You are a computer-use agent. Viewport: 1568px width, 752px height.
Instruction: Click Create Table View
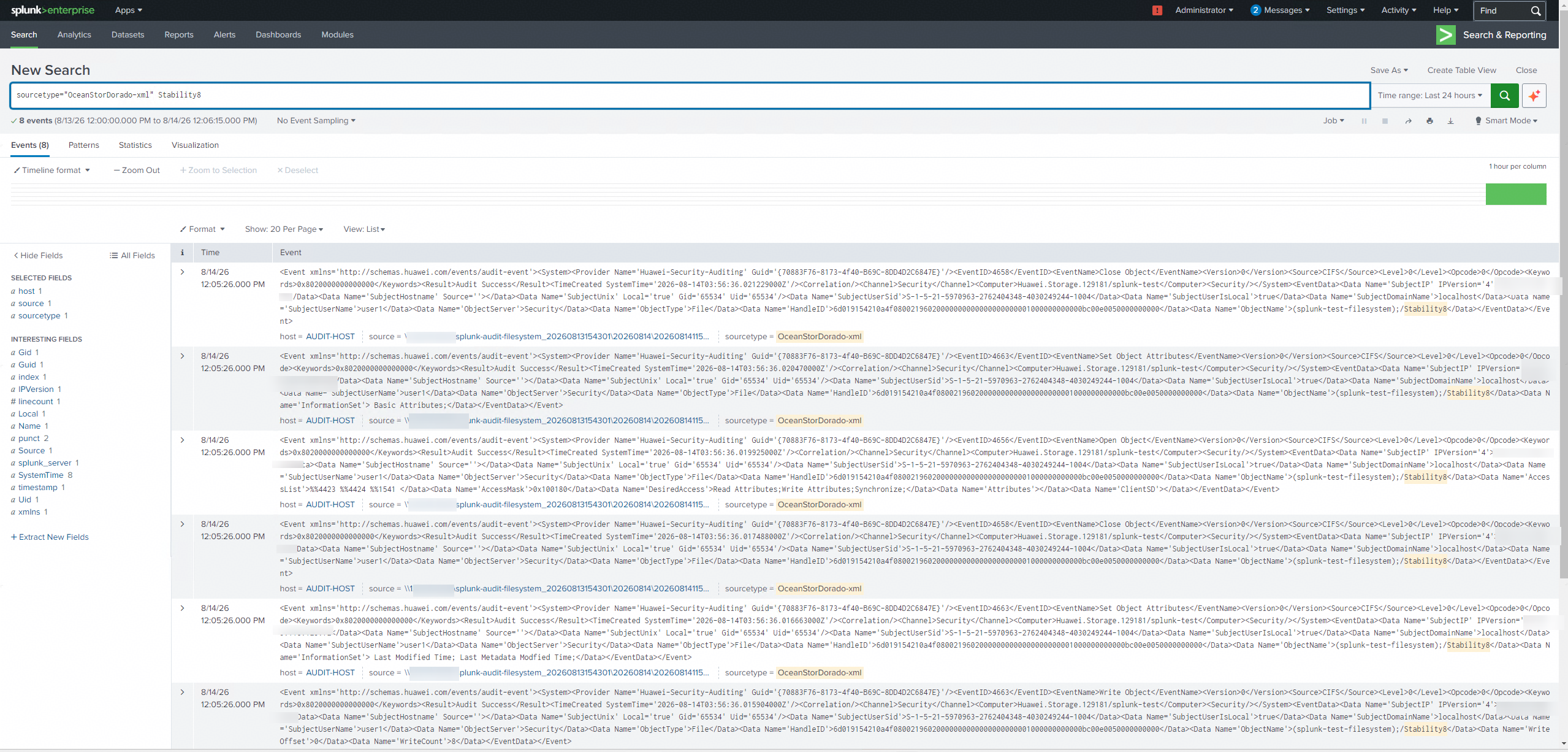(1461, 71)
